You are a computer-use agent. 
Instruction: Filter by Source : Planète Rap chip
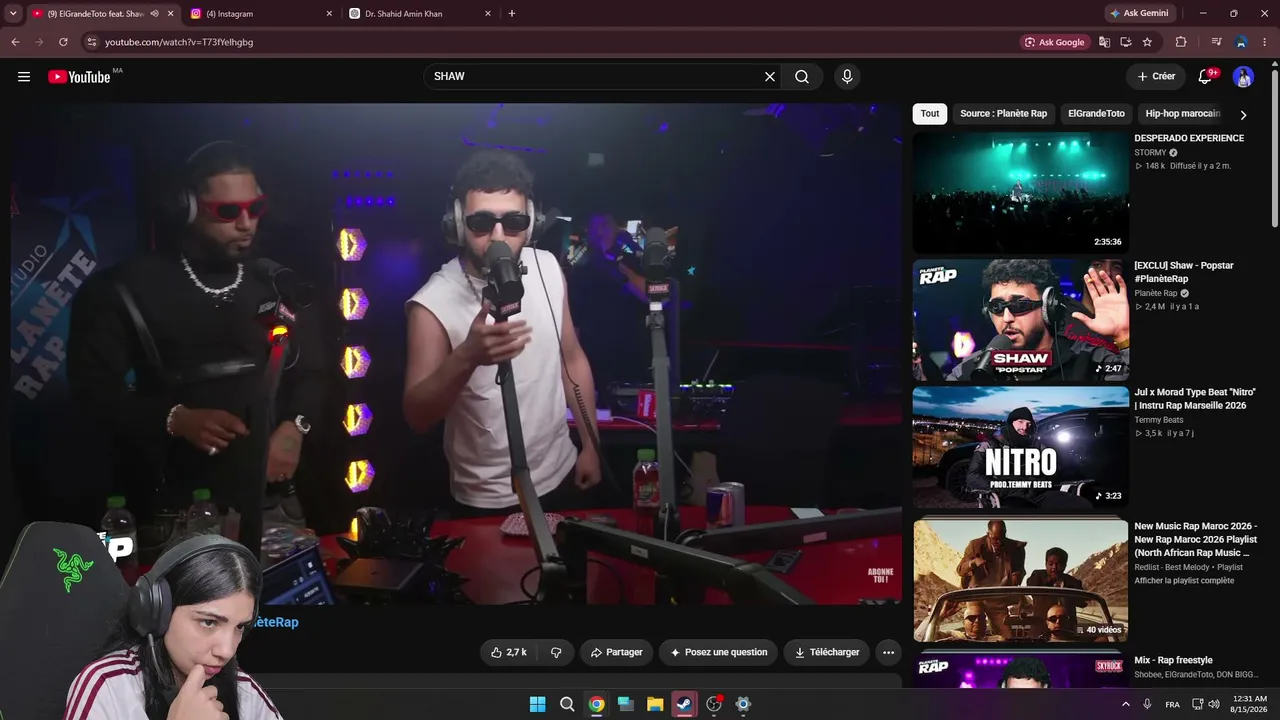1003,114
